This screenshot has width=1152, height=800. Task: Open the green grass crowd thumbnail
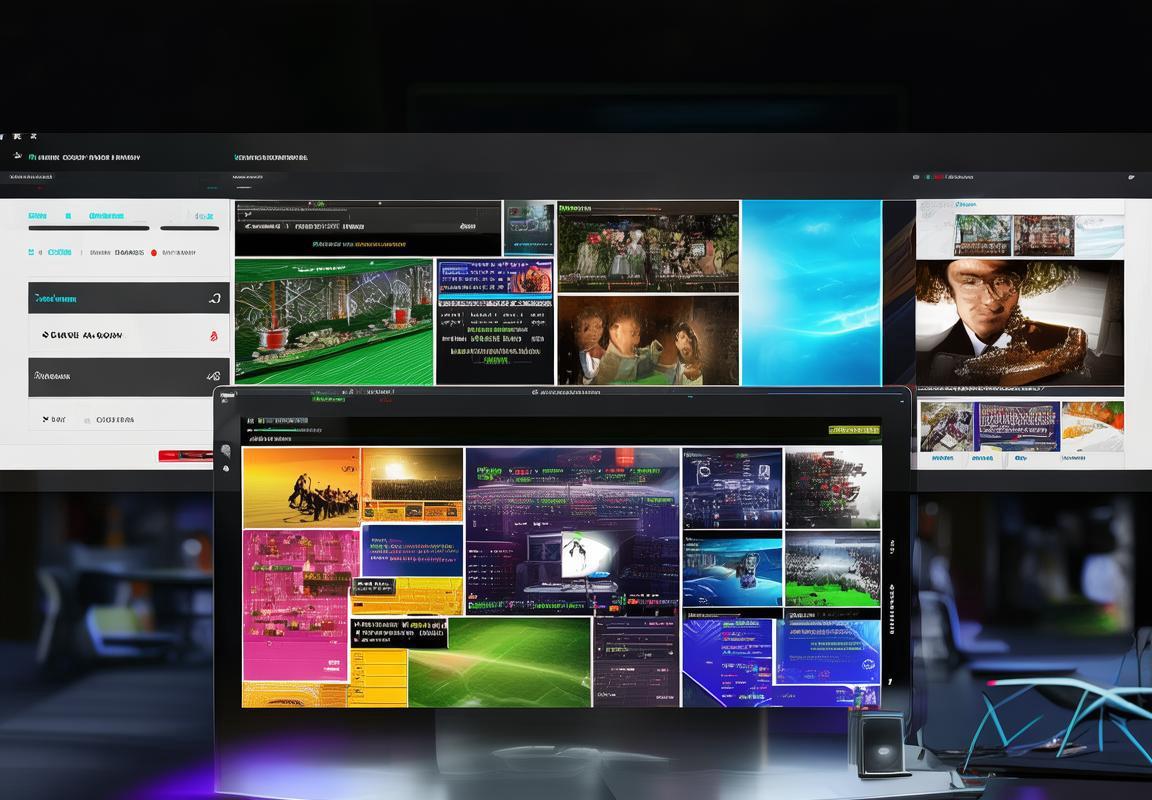[x=832, y=569]
